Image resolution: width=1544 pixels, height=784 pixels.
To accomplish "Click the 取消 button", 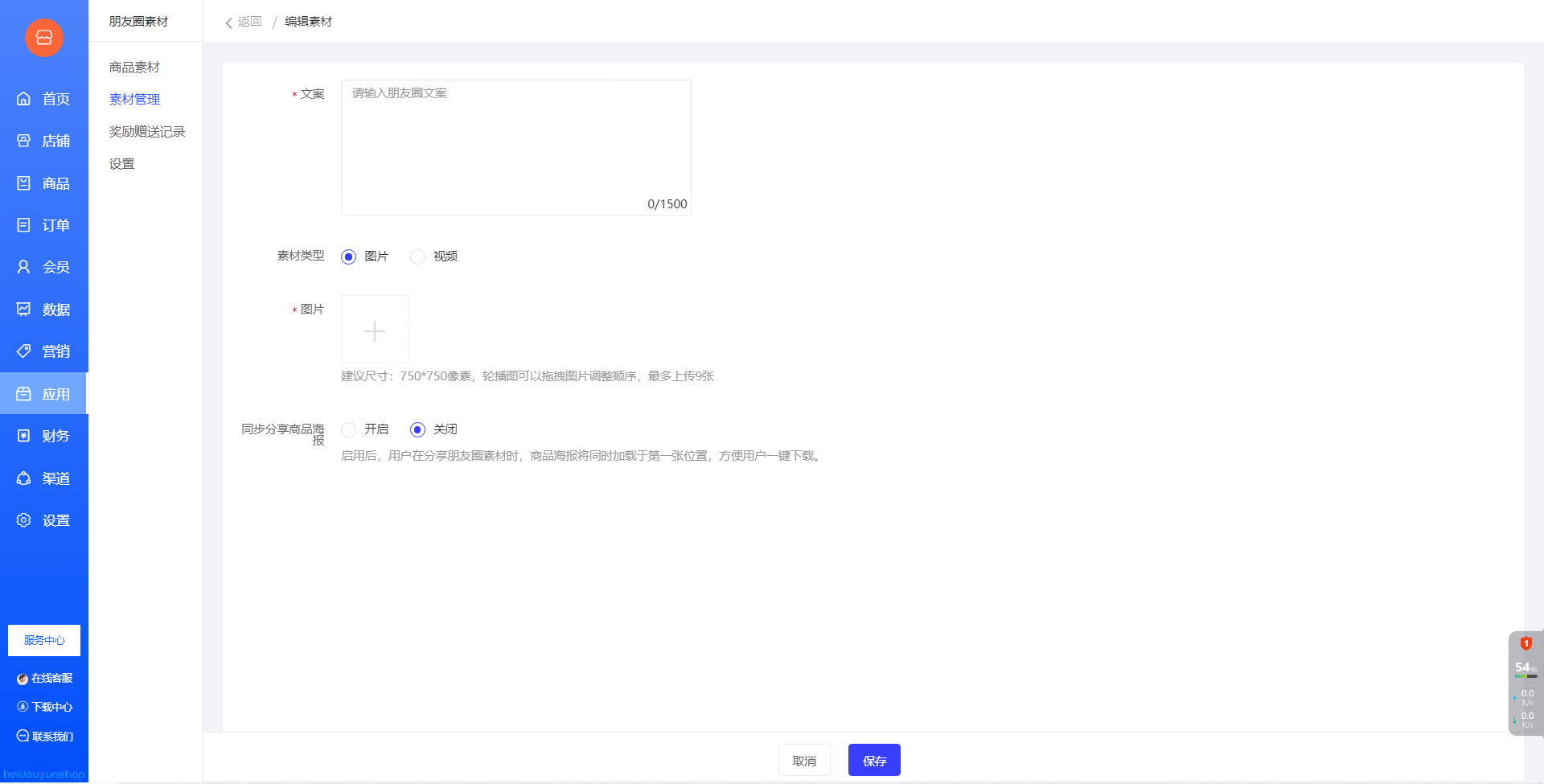I will click(804, 760).
